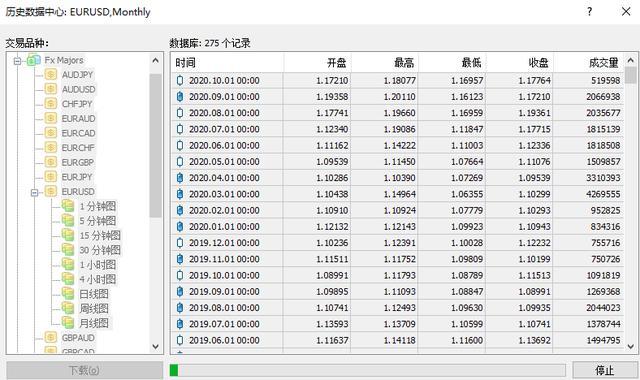Collapse the EURUSD tree node

click(x=35, y=193)
